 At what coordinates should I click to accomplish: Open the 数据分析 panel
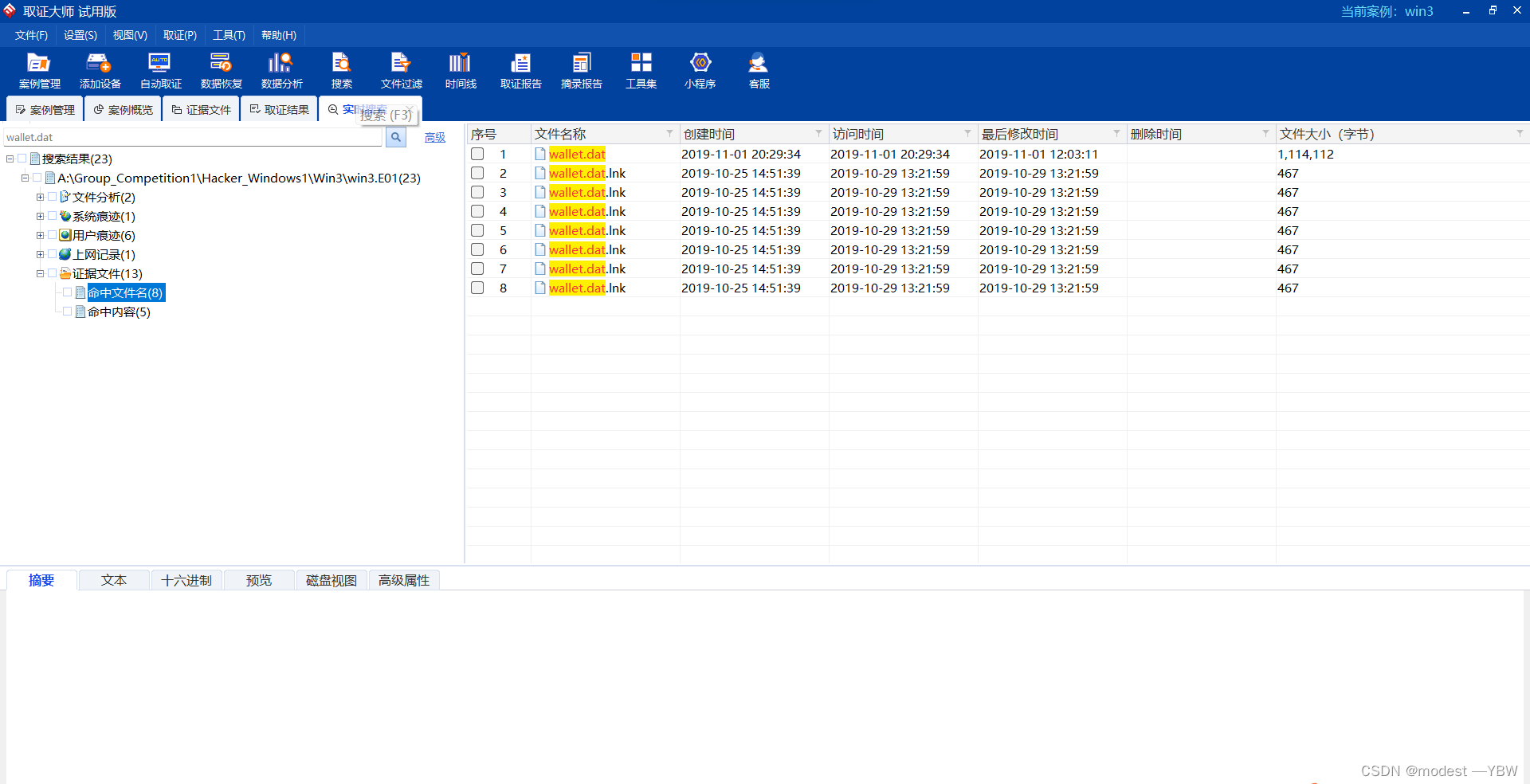tap(280, 70)
